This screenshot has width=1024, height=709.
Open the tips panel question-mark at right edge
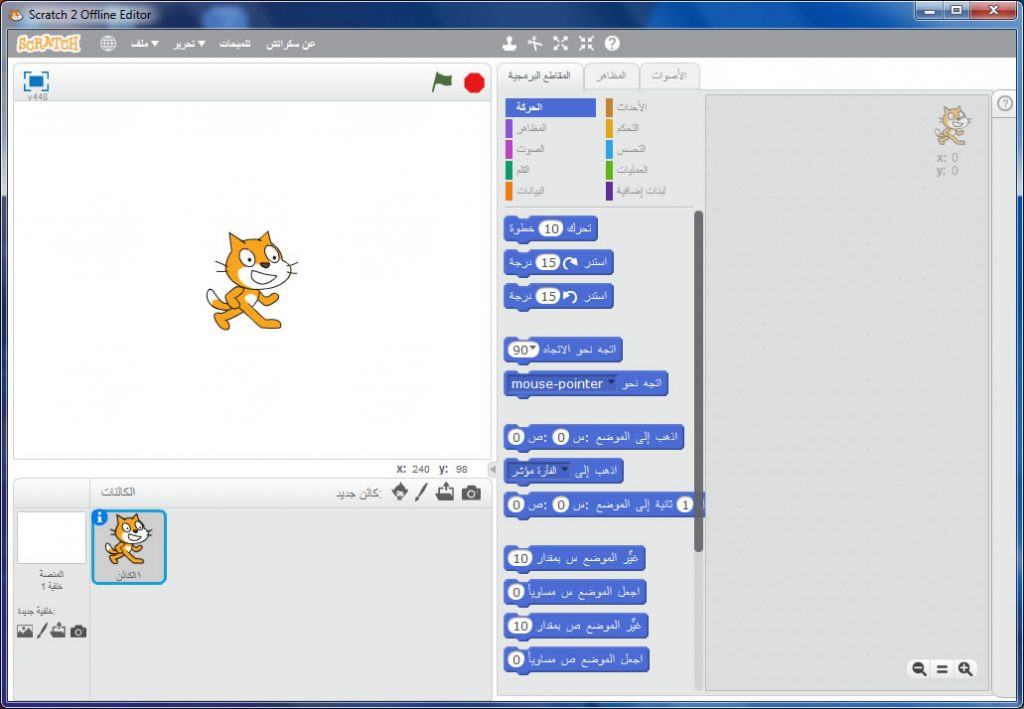1006,103
